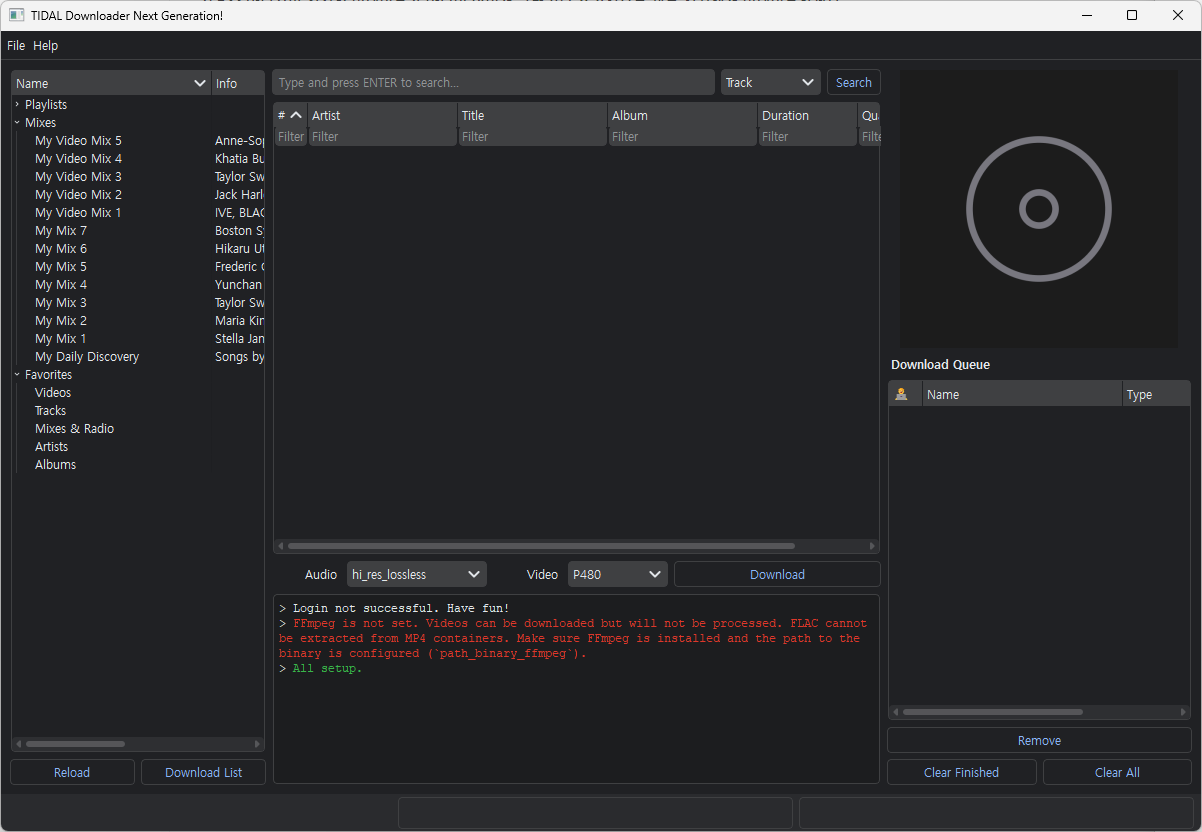This screenshot has width=1202, height=832.
Task: Open the Audio quality hi_res_lossless dropdown
Action: coord(417,574)
